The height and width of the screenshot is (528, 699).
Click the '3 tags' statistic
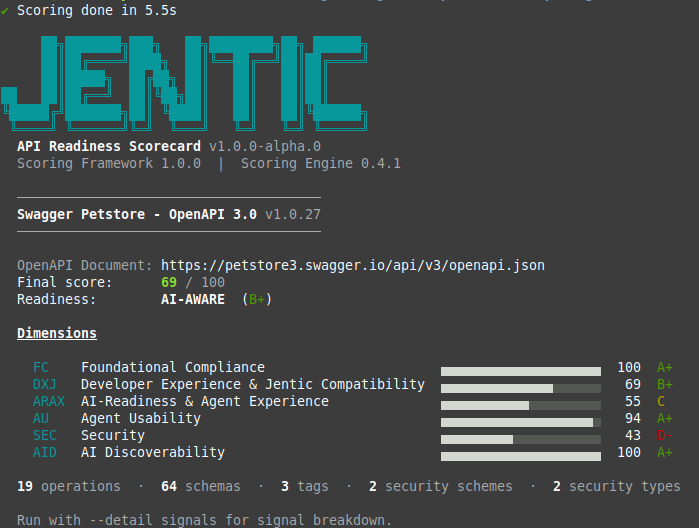305,486
